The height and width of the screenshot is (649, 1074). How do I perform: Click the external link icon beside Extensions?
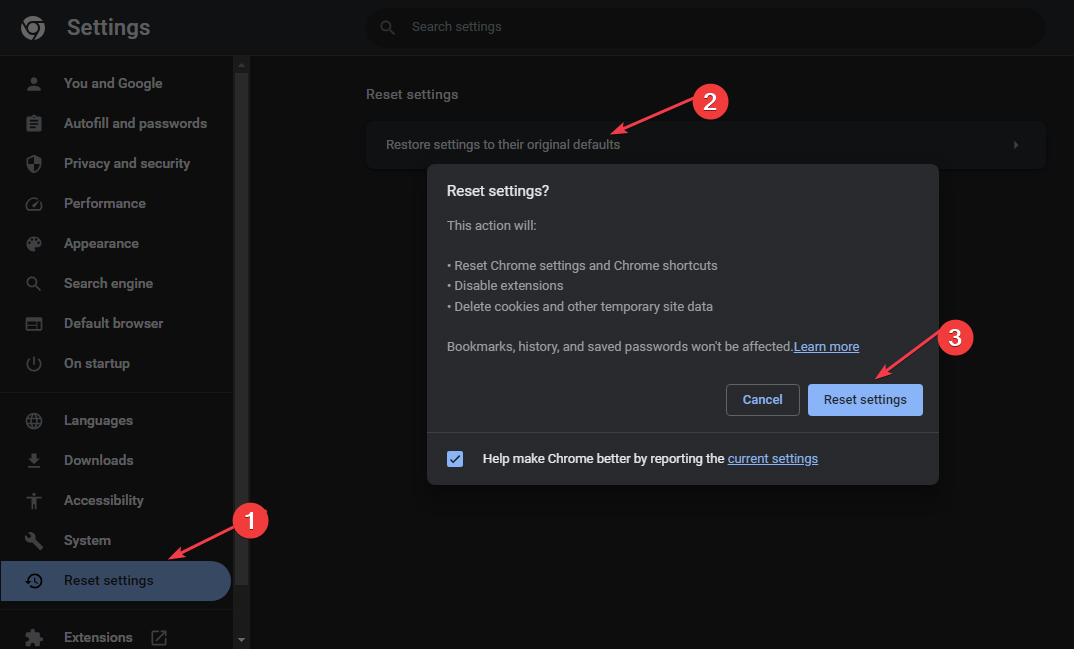point(159,638)
